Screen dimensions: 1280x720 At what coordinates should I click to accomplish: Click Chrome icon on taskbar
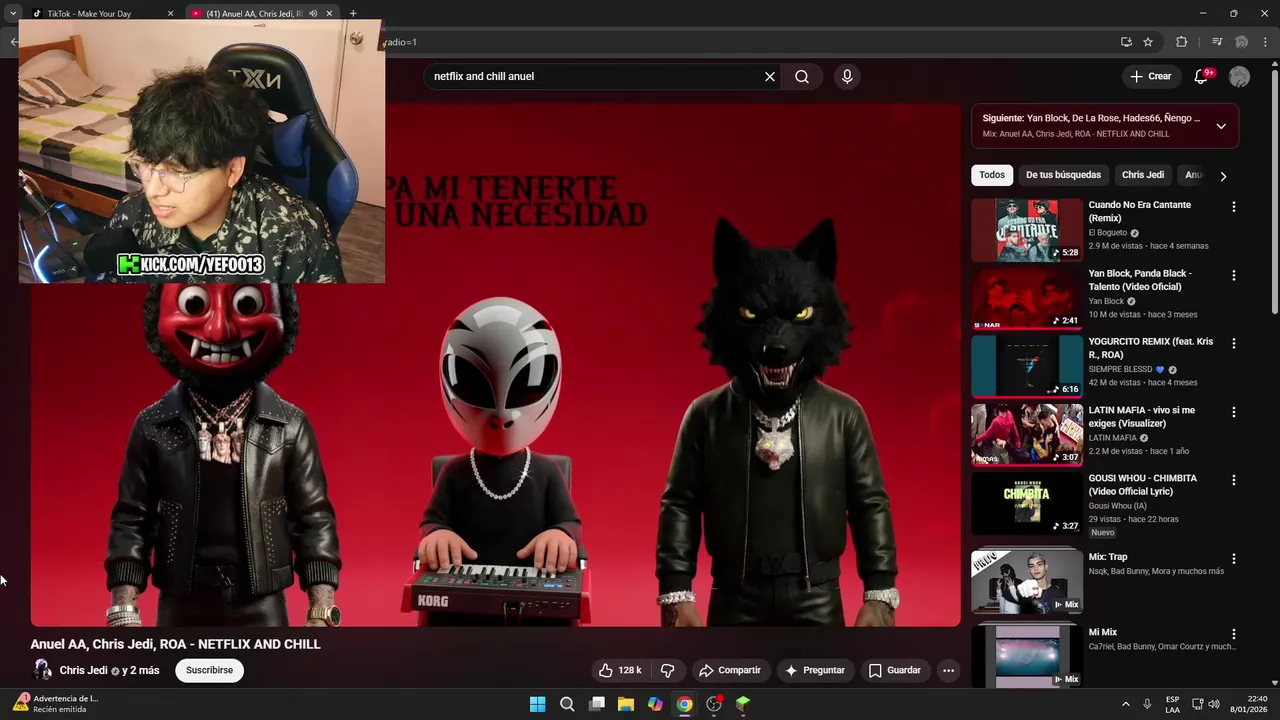click(684, 704)
